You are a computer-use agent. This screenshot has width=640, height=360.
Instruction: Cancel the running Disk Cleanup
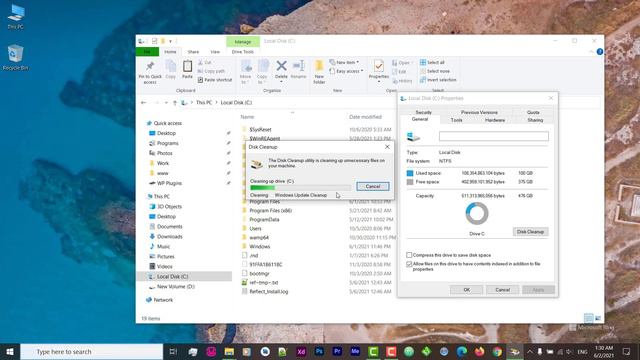tap(373, 187)
